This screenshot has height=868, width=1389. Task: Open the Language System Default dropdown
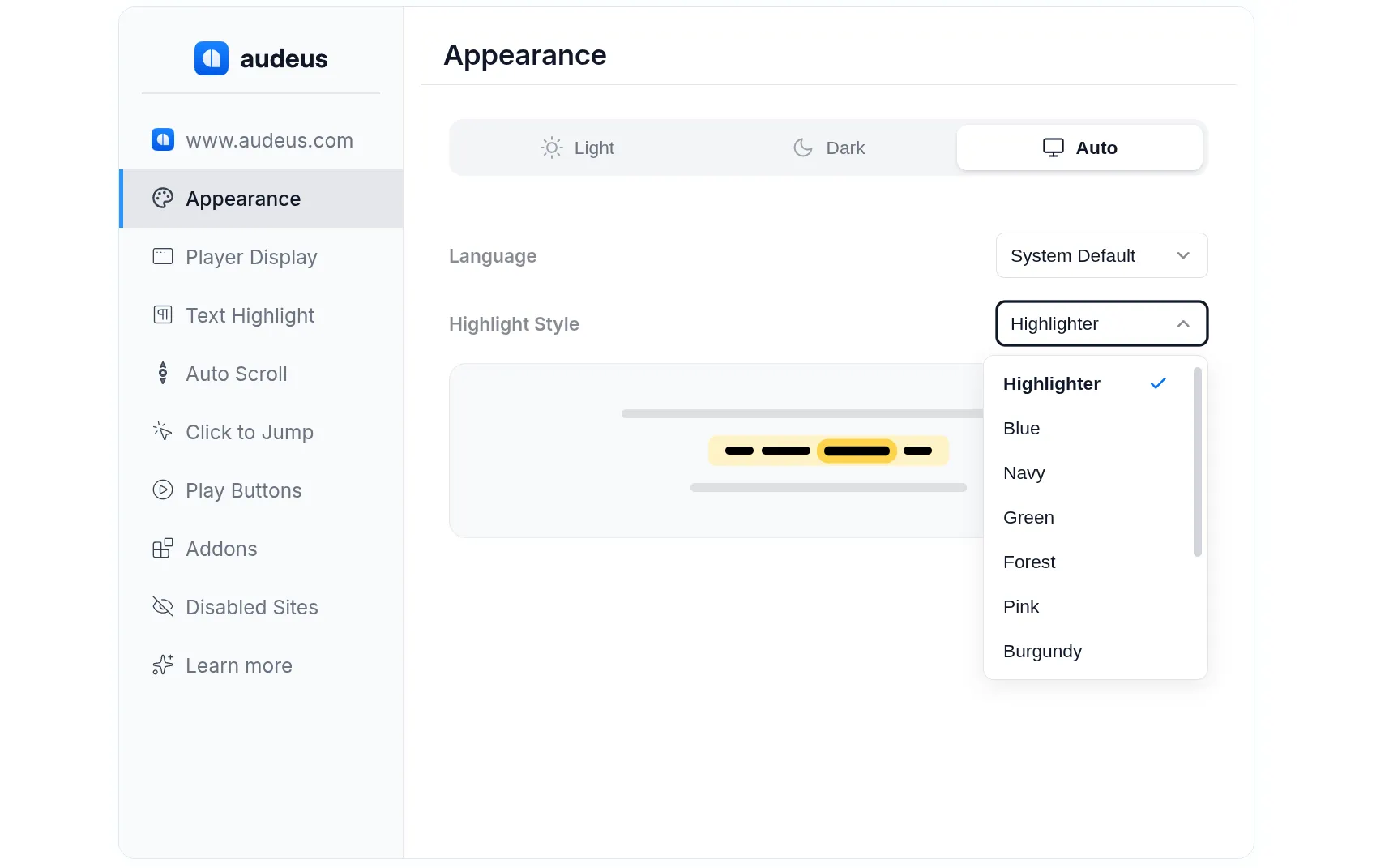1102,255
